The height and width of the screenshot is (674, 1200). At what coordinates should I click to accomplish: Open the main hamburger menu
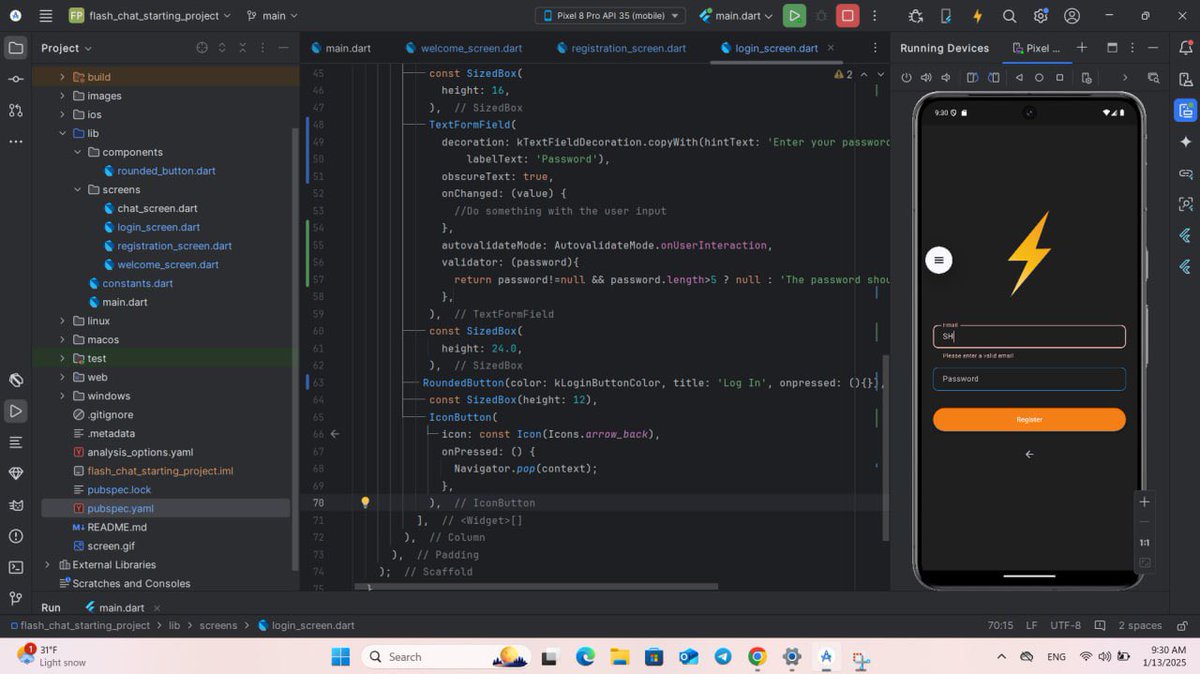pos(46,16)
